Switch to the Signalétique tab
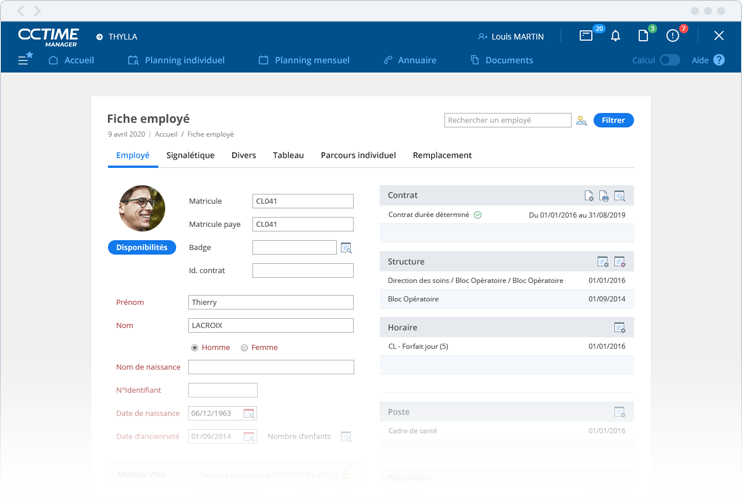The width and height of the screenshot is (742, 502). pos(190,156)
